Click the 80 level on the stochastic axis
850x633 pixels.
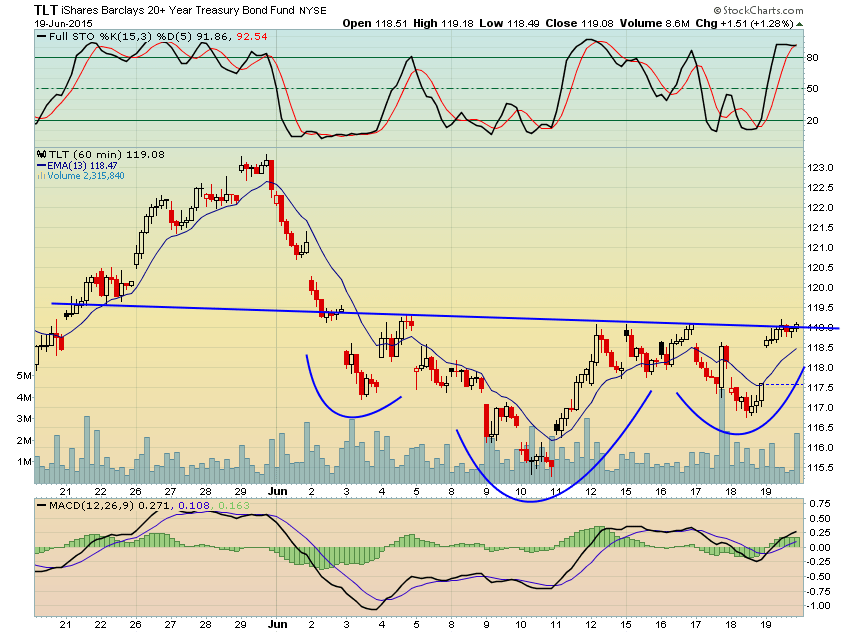(x=812, y=57)
